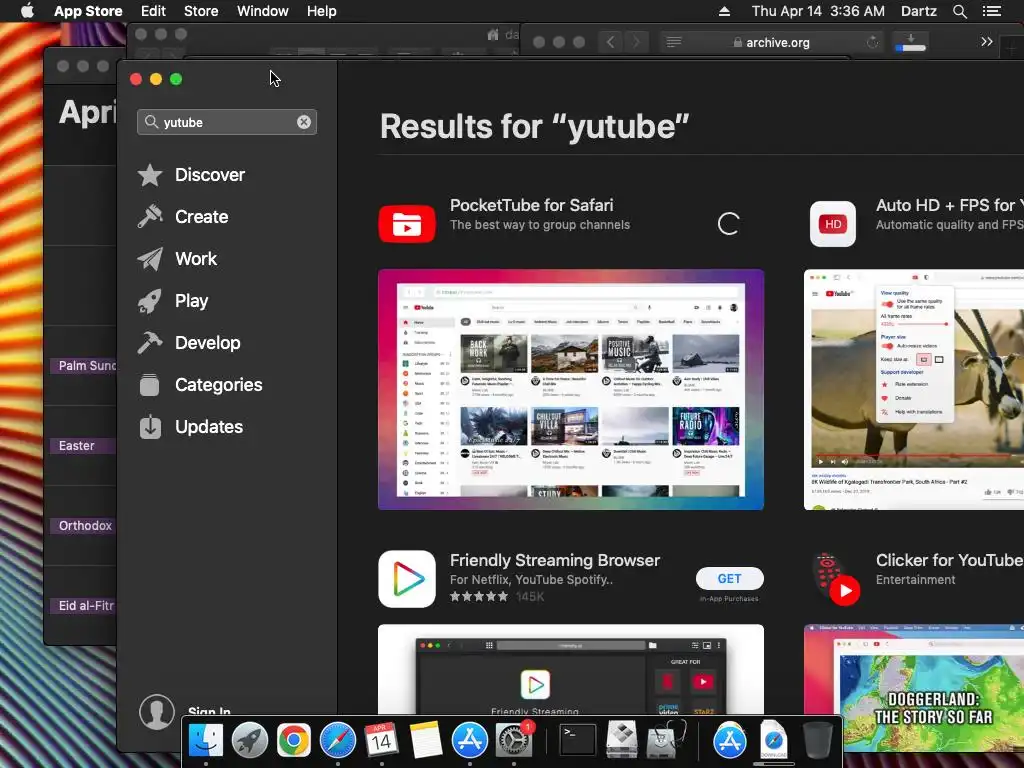Open the Discover section star icon
1024x768 pixels.
tap(150, 175)
